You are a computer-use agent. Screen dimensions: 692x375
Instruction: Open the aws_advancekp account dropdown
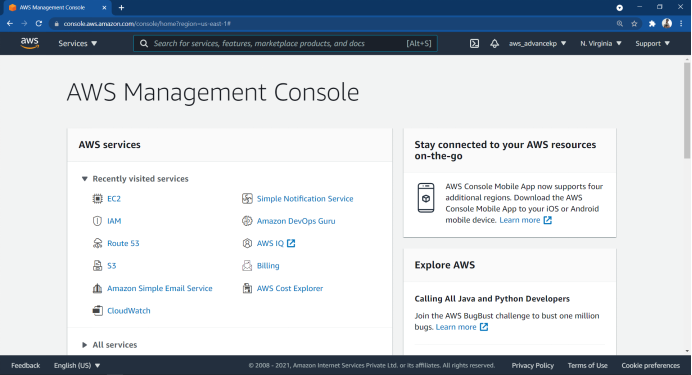[x=538, y=43]
